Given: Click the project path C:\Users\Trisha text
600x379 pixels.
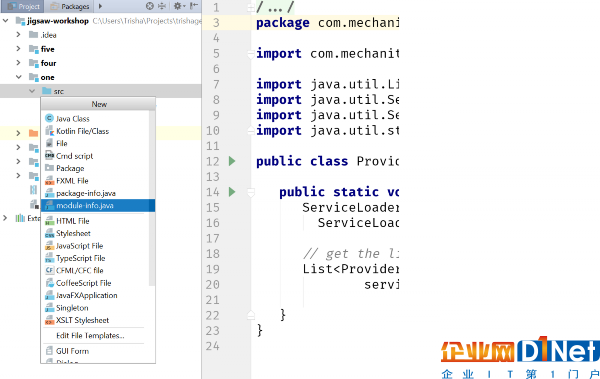Looking at the screenshot, I should [x=147, y=21].
